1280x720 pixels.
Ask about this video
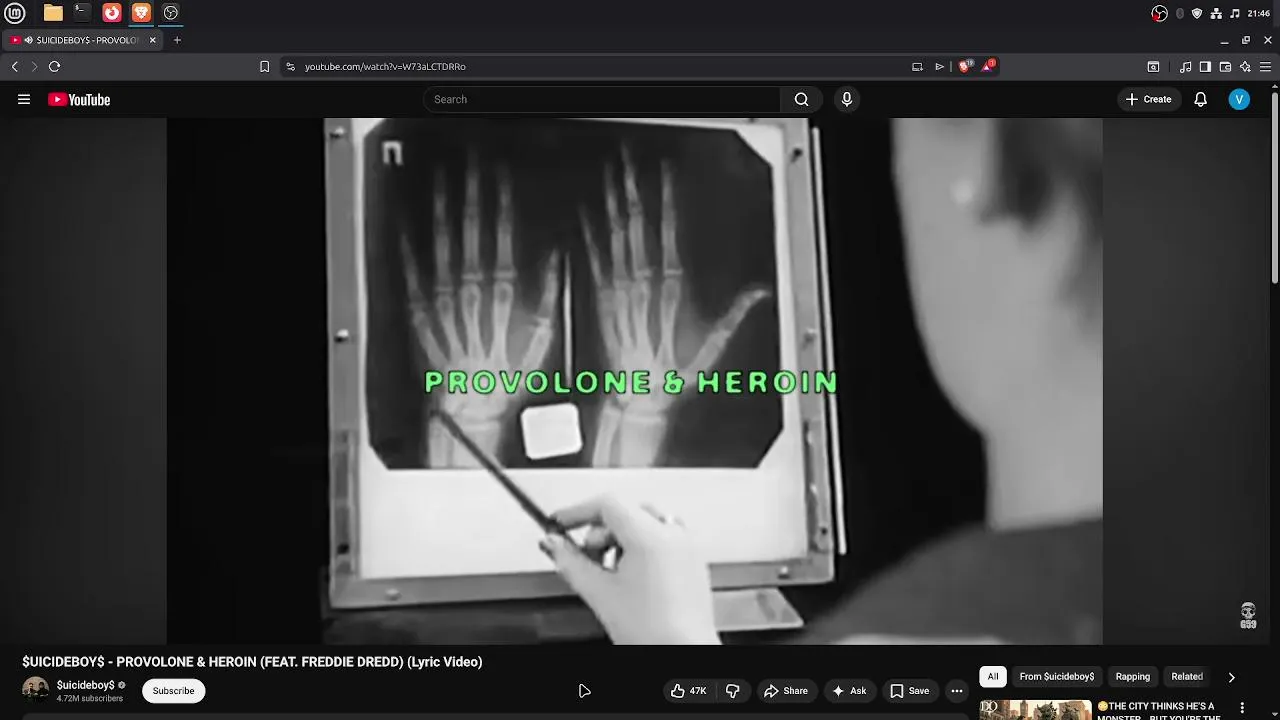(x=848, y=691)
